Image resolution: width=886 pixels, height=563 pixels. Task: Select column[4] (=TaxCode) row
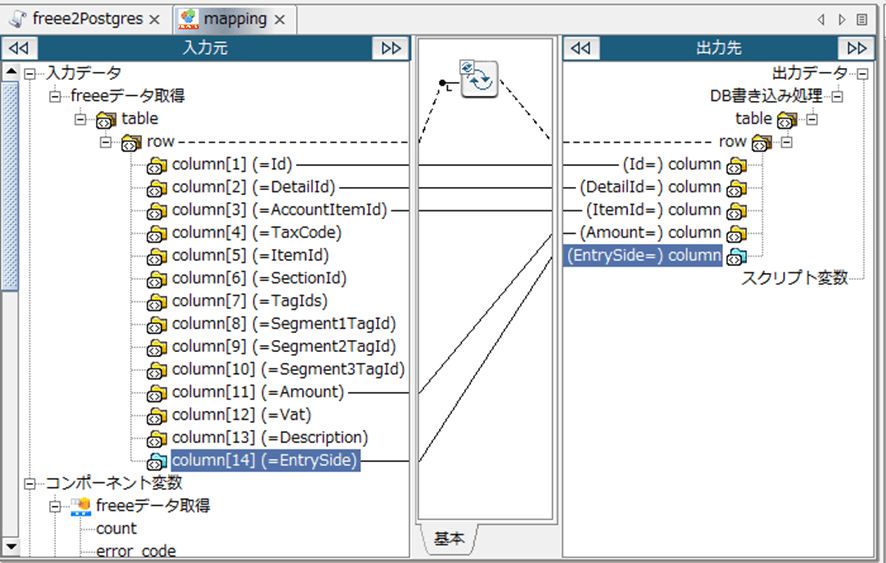pyautogui.click(x=257, y=233)
